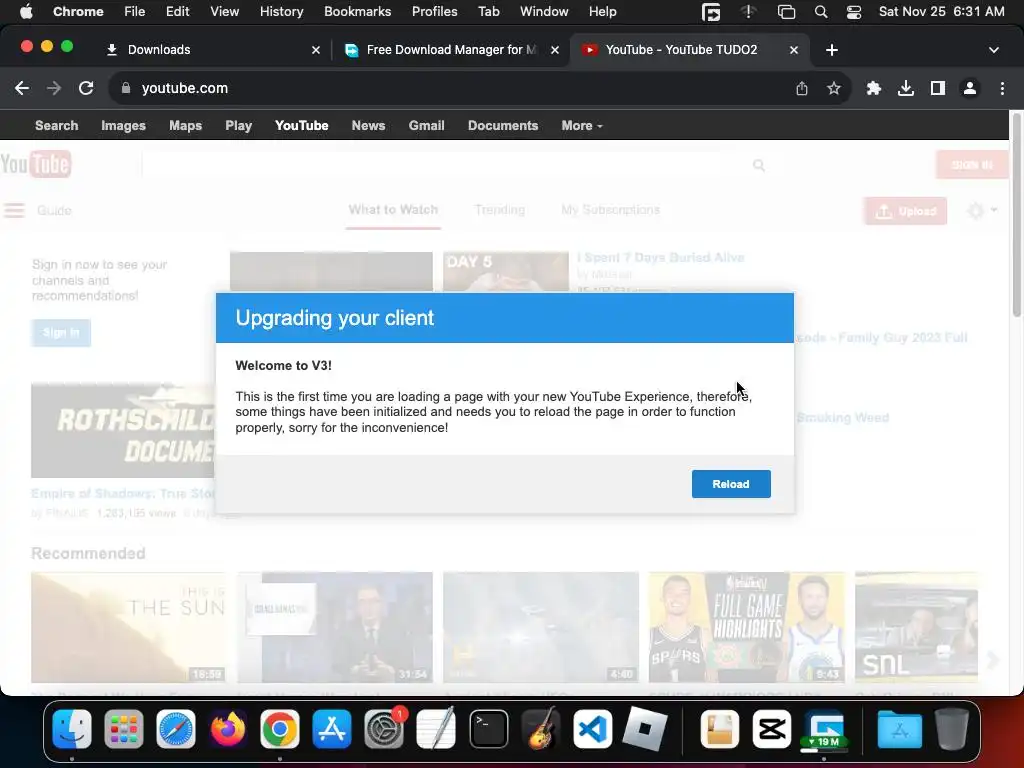Click the browser forward arrow
This screenshot has height=768, width=1024.
click(54, 88)
